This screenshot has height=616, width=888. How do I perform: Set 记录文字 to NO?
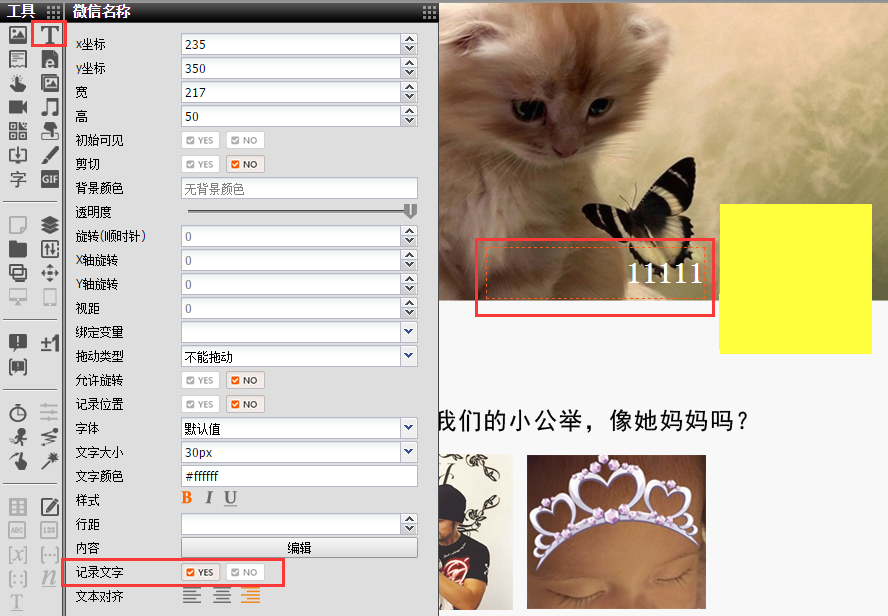245,572
